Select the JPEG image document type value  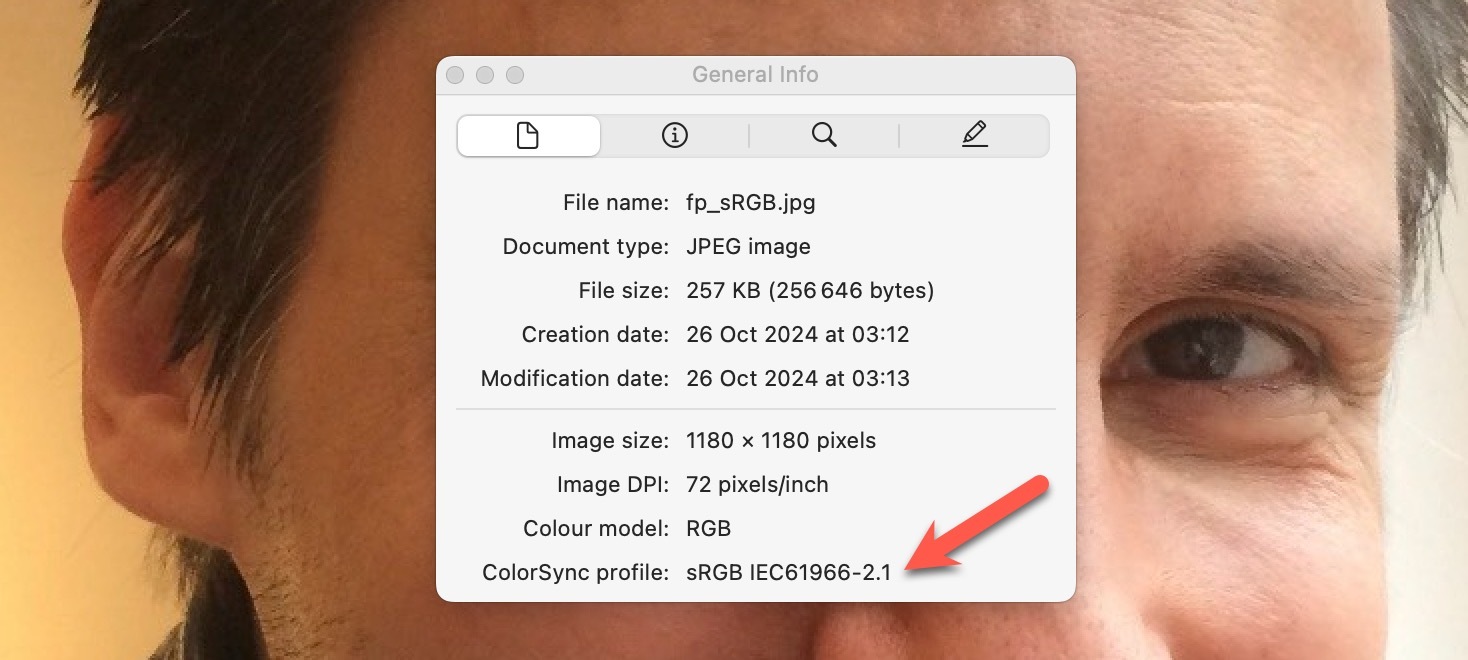point(749,246)
